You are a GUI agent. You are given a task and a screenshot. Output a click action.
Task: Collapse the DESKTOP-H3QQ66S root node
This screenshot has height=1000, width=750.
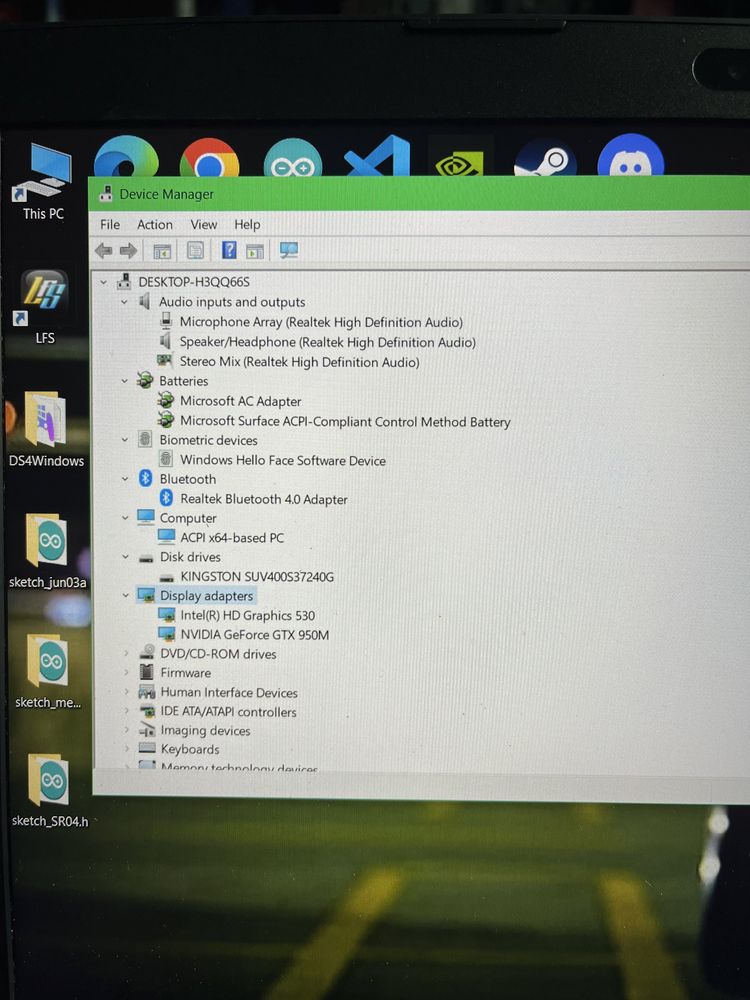[x=103, y=282]
